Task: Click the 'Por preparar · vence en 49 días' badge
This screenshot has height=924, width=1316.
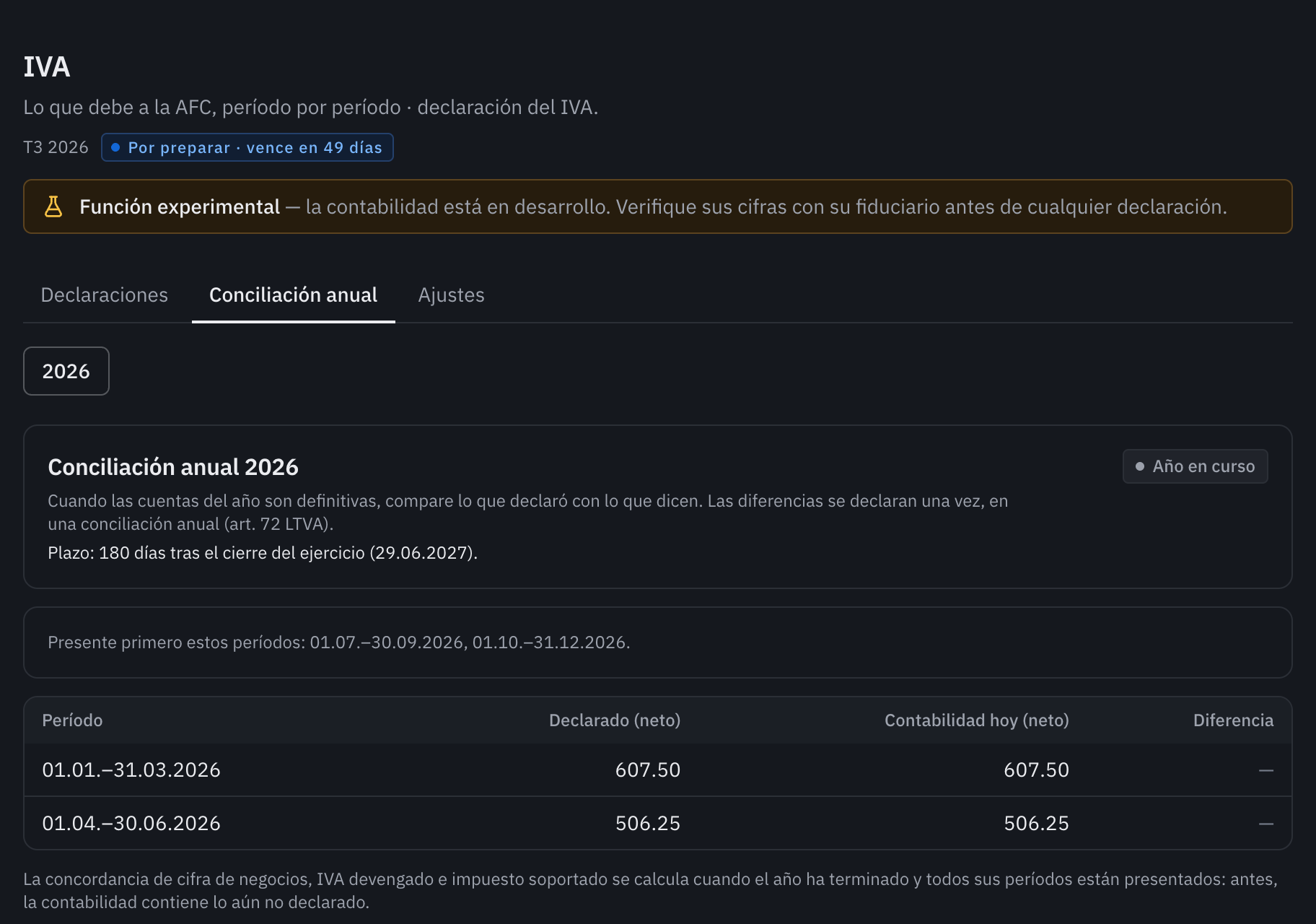Action: (247, 147)
